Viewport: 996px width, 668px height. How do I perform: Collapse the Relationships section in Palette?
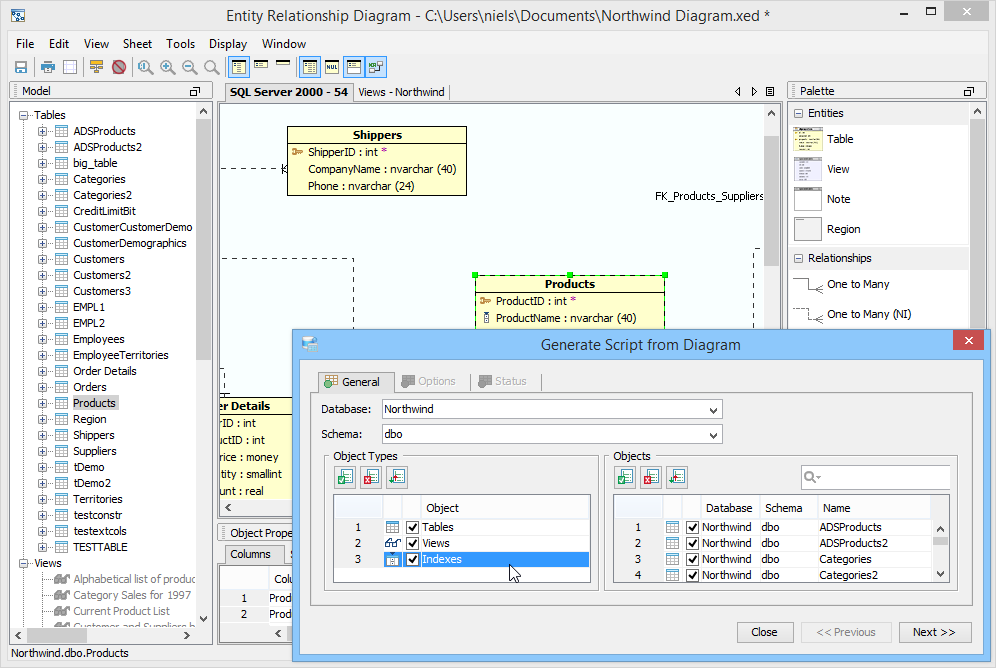click(x=798, y=258)
